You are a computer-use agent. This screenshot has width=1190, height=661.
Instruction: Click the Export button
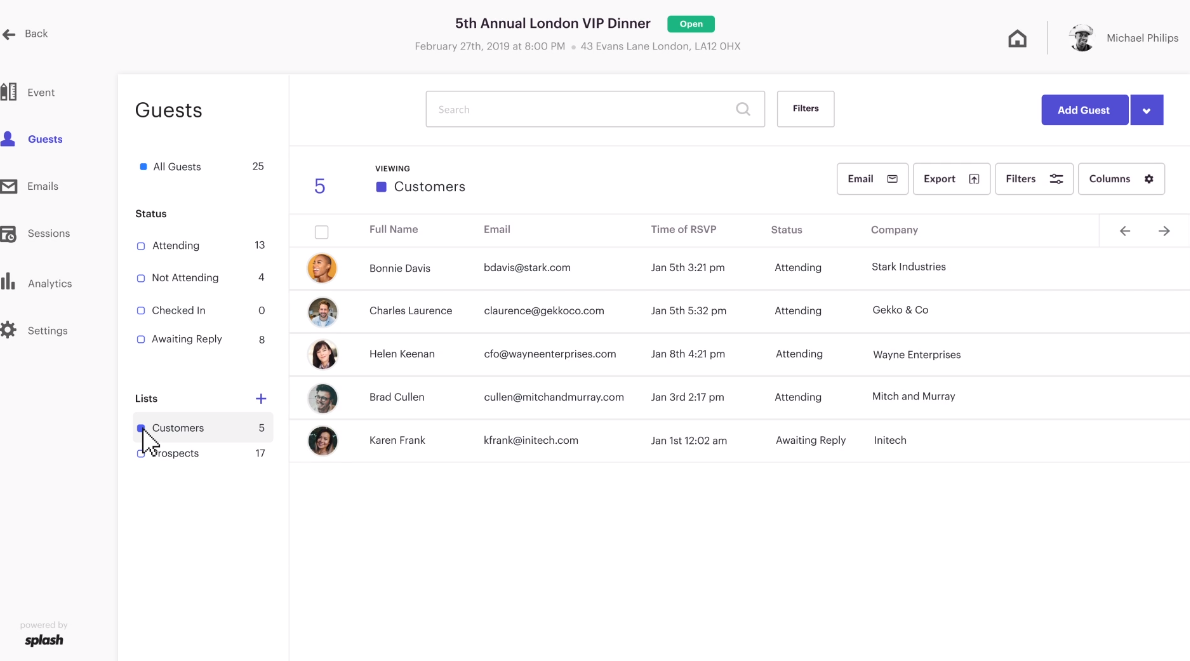[951, 179]
